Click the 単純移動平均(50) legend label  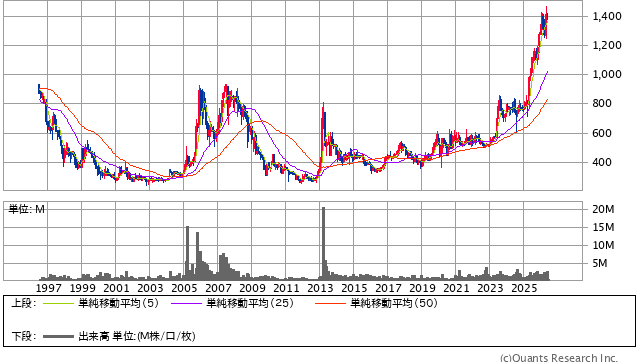click(x=394, y=303)
